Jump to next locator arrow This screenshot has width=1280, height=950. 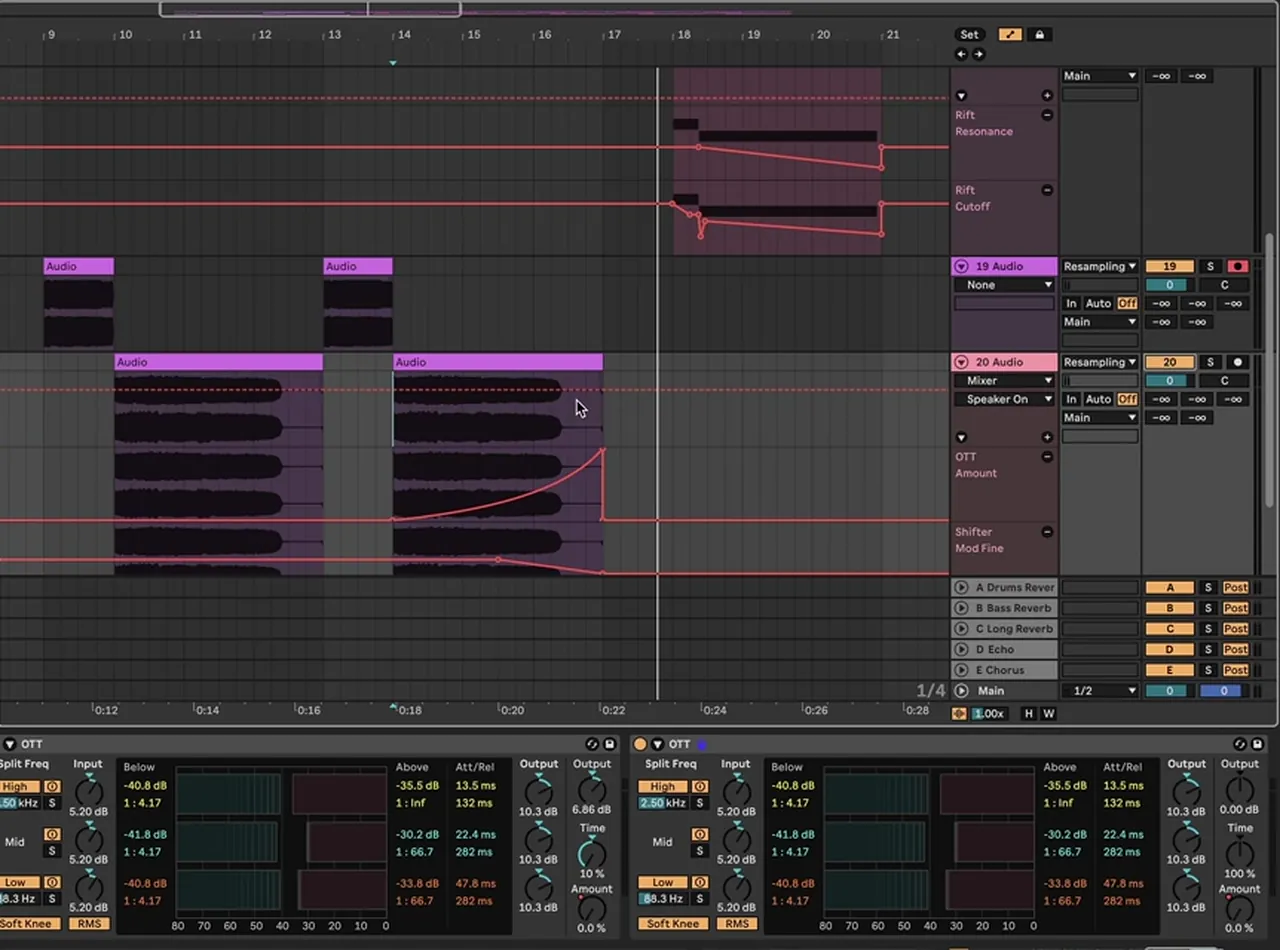tap(978, 54)
